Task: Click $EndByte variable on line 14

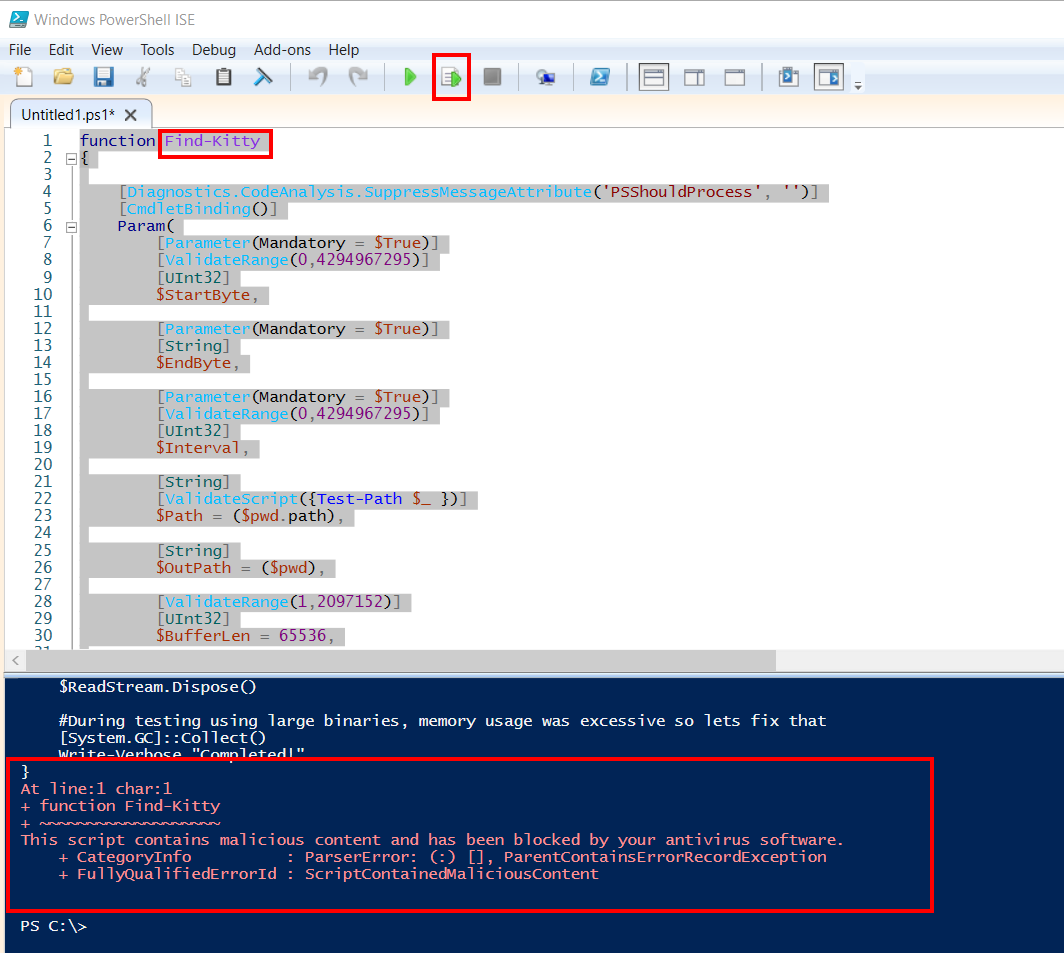Action: [193, 362]
